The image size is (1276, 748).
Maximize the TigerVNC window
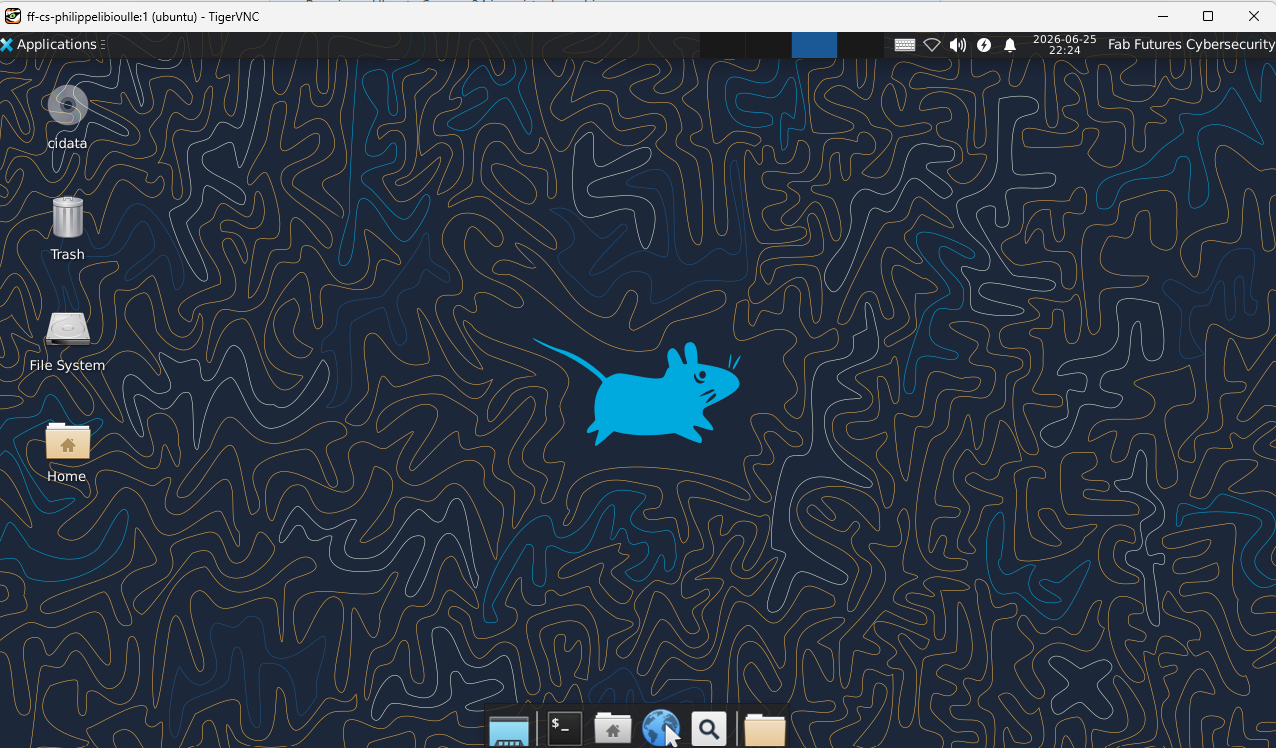click(x=1208, y=16)
